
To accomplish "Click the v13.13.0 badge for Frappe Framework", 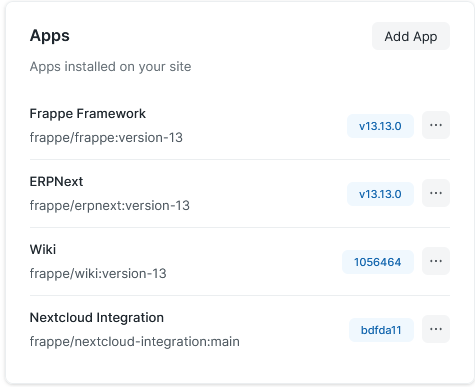I will pyautogui.click(x=380, y=126).
